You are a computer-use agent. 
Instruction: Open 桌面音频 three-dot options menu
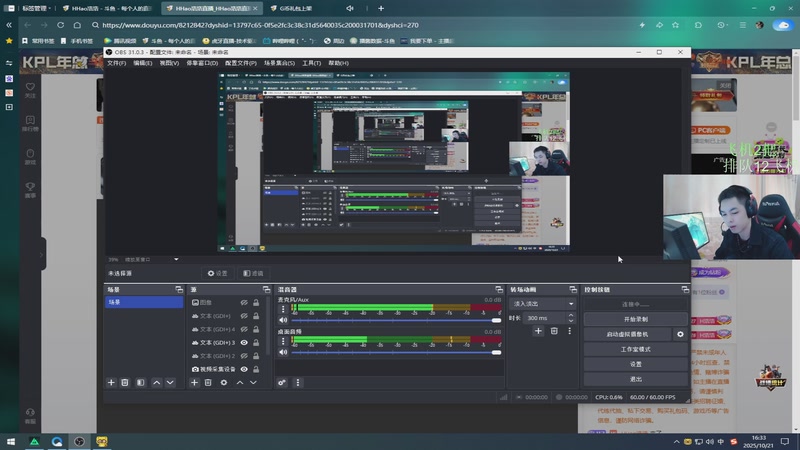283,341
